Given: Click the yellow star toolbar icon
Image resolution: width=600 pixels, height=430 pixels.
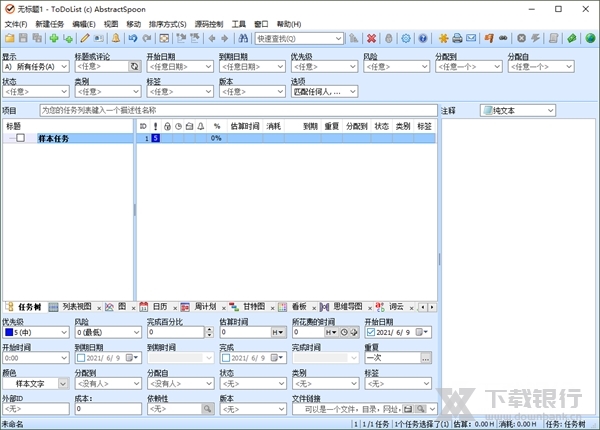Looking at the screenshot, I should tap(443, 38).
